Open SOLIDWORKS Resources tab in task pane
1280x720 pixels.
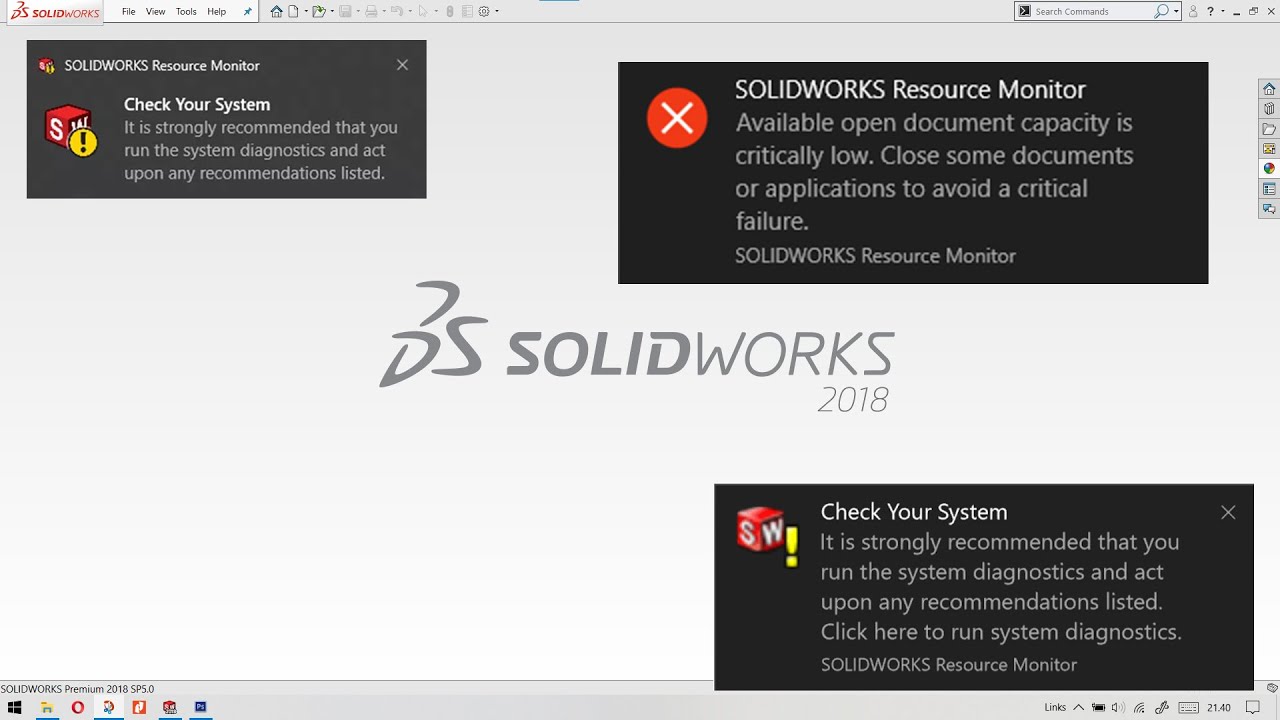[1269, 89]
